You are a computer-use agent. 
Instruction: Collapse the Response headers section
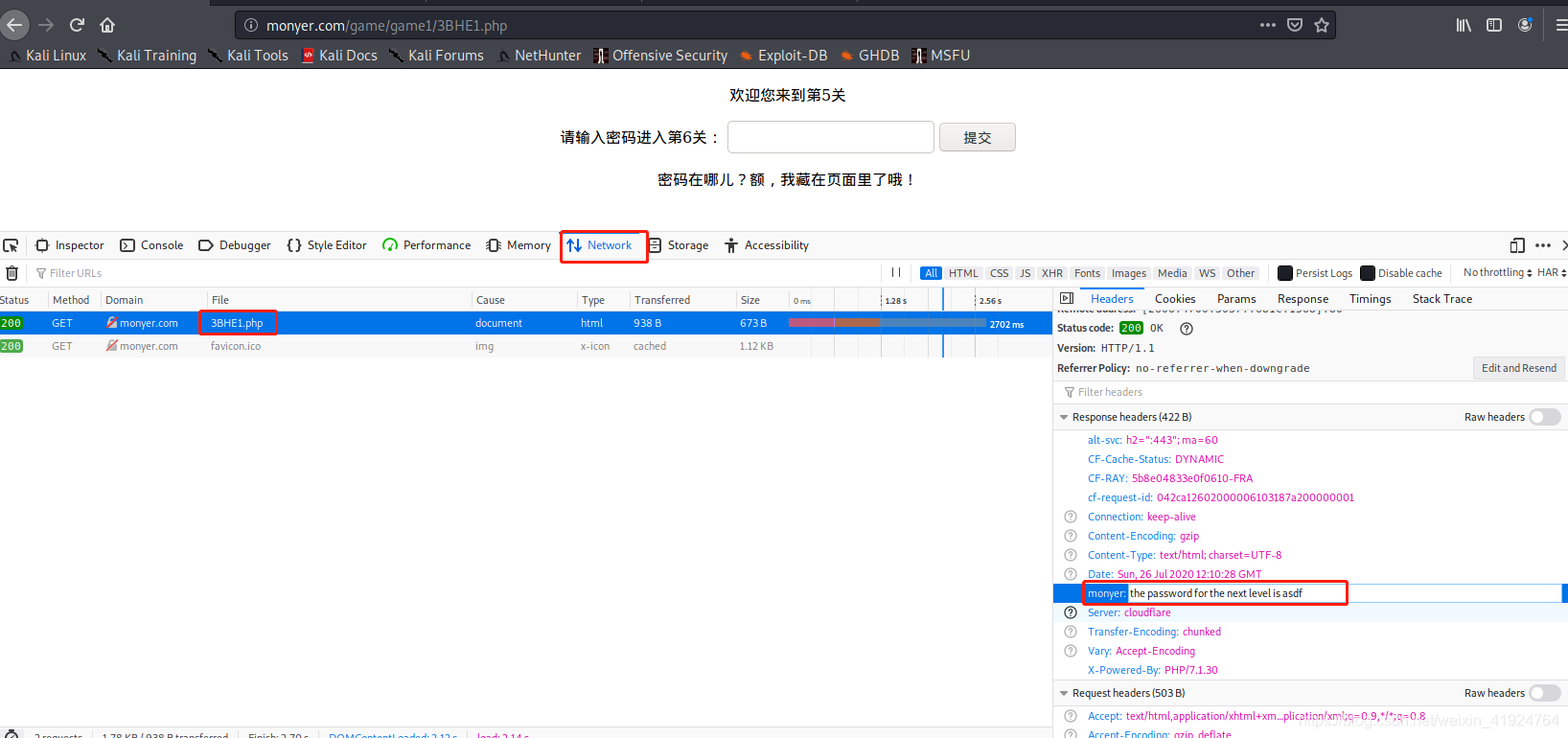[x=1064, y=417]
